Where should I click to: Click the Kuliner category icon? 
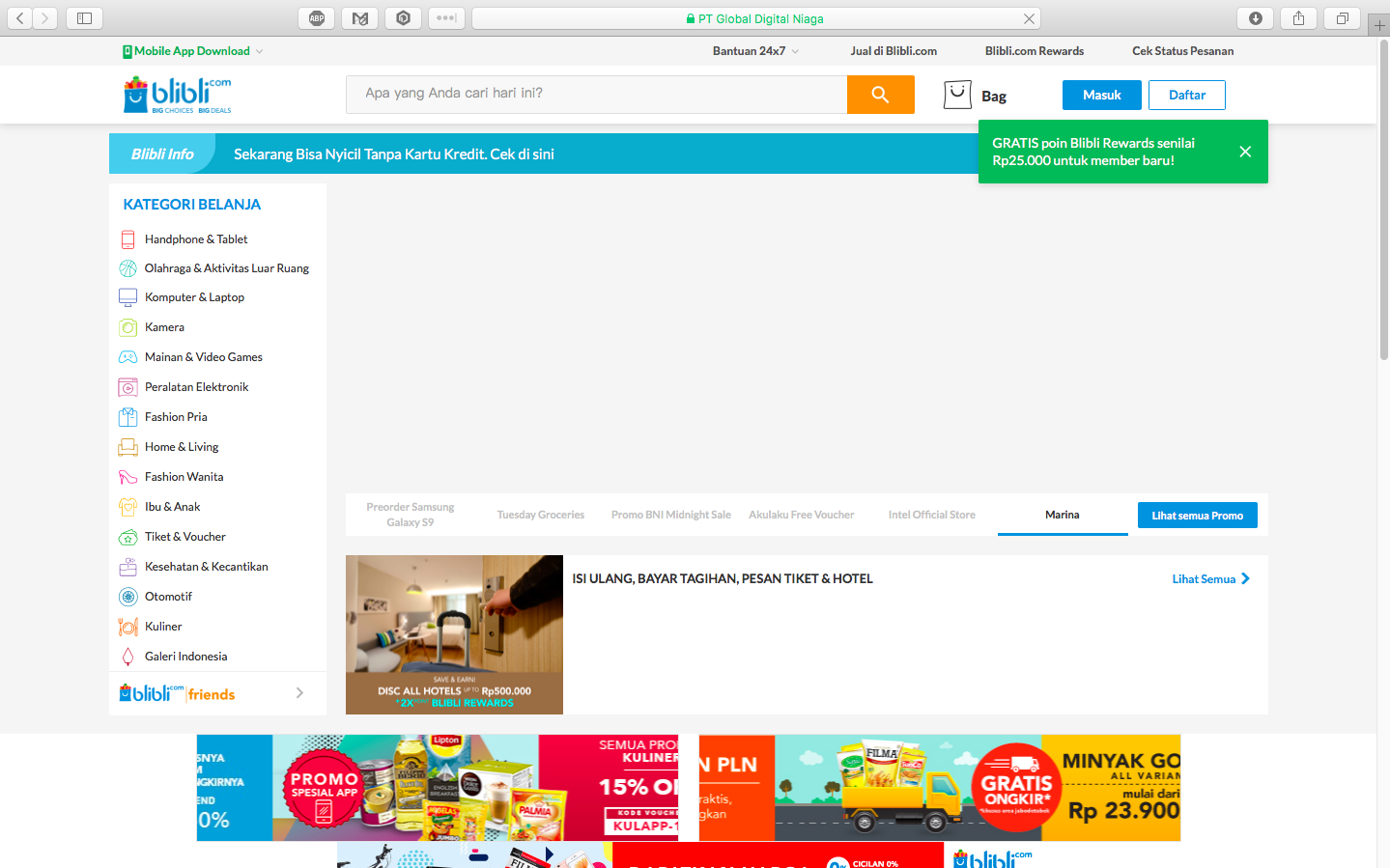(128, 627)
